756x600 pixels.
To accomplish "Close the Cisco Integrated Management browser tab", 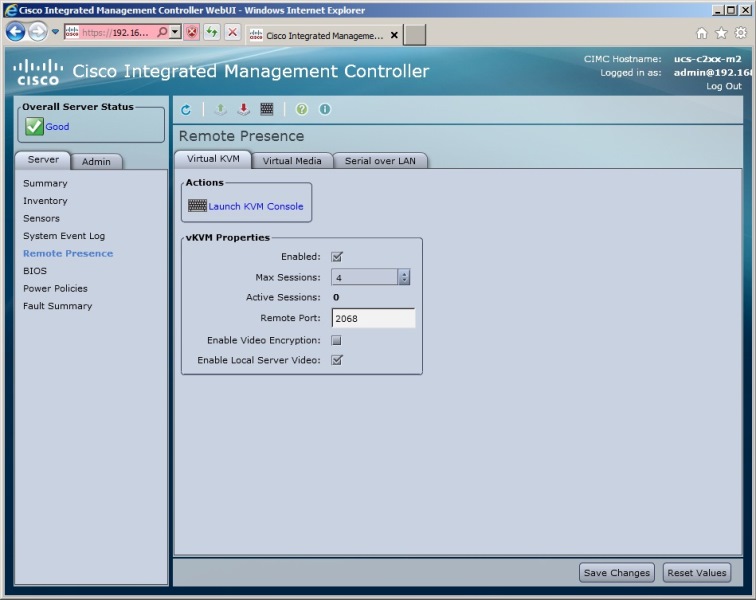I will coord(394,35).
